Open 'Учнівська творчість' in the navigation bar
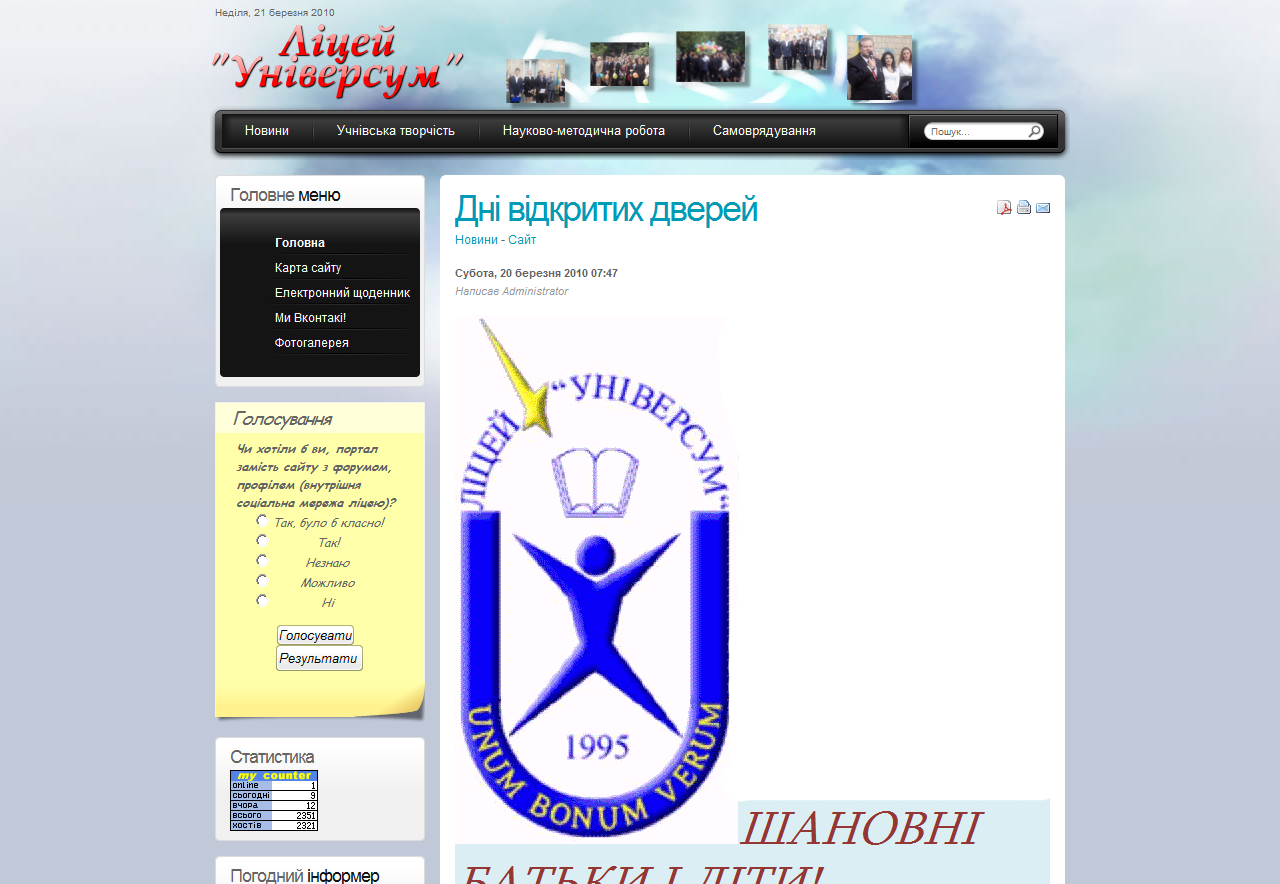Image resolution: width=1280 pixels, height=884 pixels. click(x=397, y=130)
